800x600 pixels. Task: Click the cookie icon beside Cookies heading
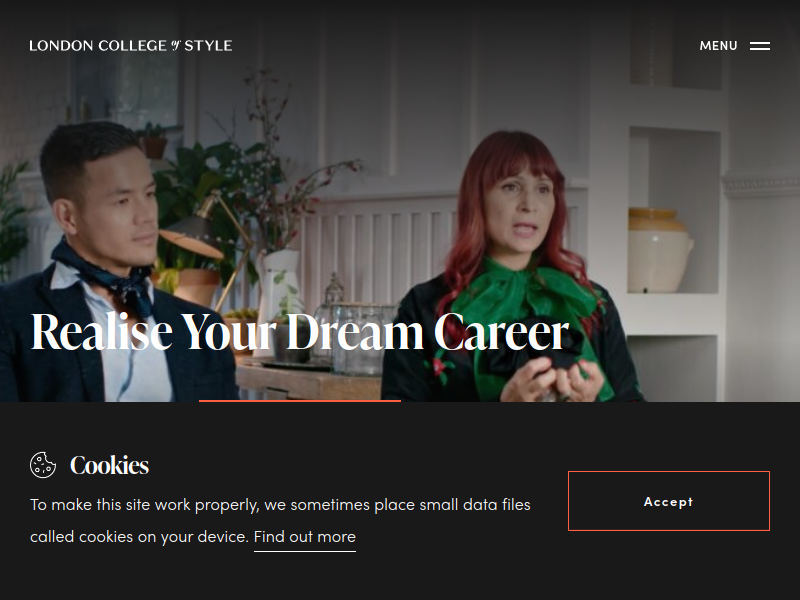(x=43, y=465)
